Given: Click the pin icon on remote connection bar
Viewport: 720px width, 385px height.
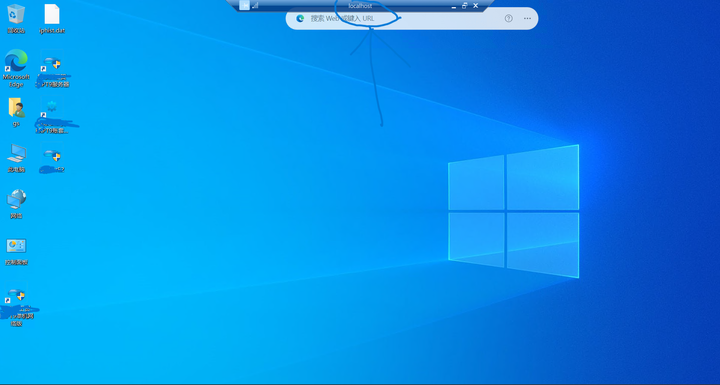Looking at the screenshot, I should click(x=244, y=5).
